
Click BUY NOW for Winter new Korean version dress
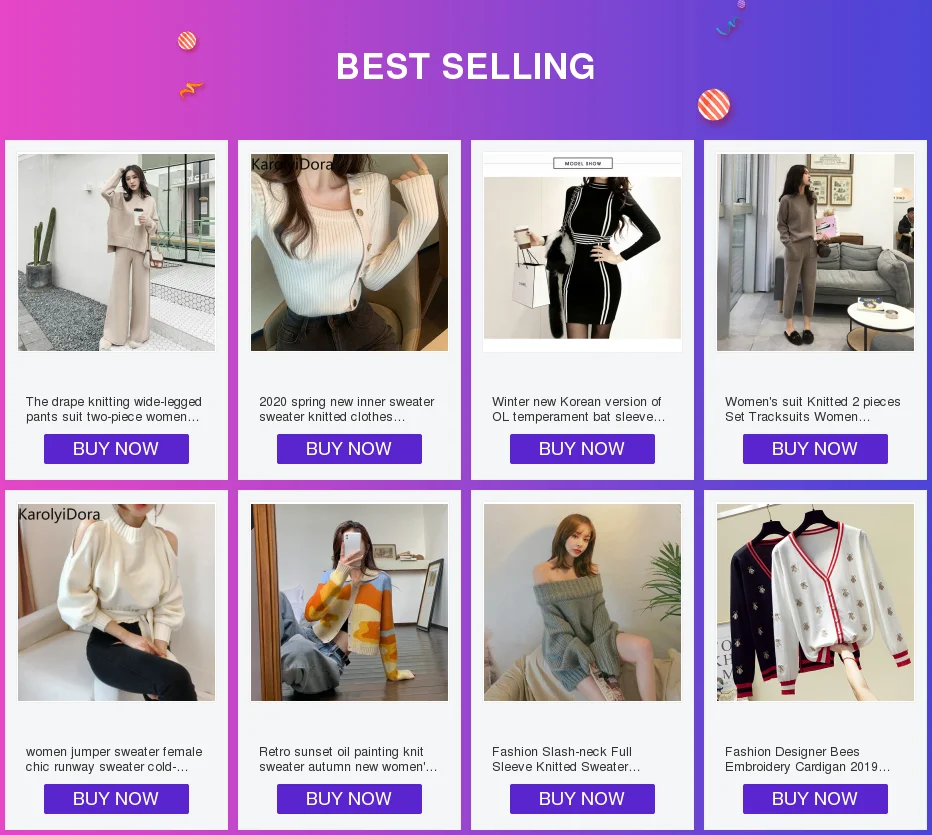click(582, 449)
